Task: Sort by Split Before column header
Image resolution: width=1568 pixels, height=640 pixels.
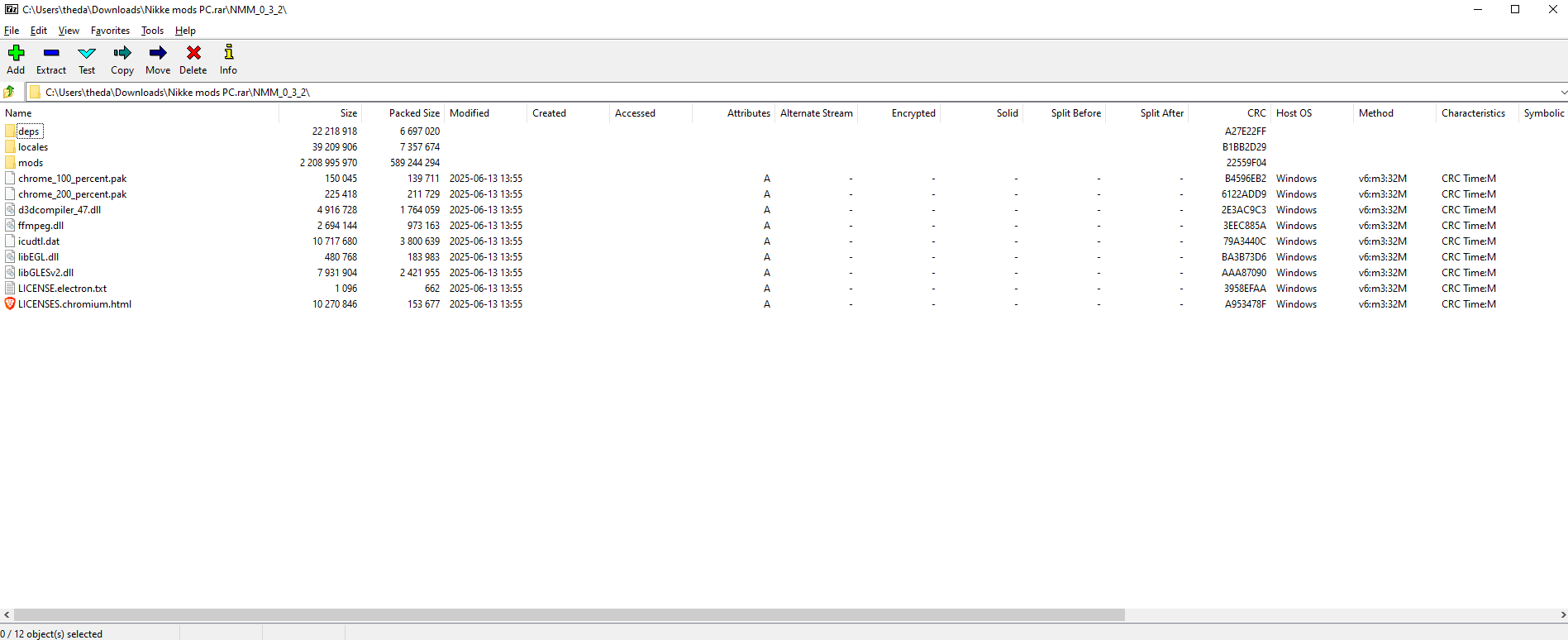Action: (1065, 113)
